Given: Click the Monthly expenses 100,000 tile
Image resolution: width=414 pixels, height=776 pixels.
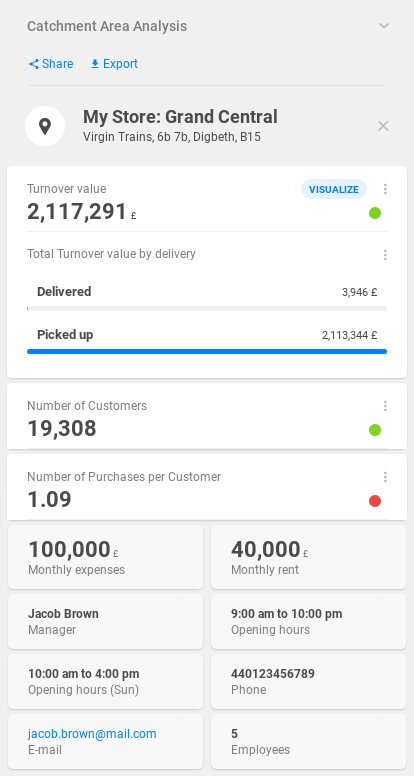Looking at the screenshot, I should tap(105, 557).
